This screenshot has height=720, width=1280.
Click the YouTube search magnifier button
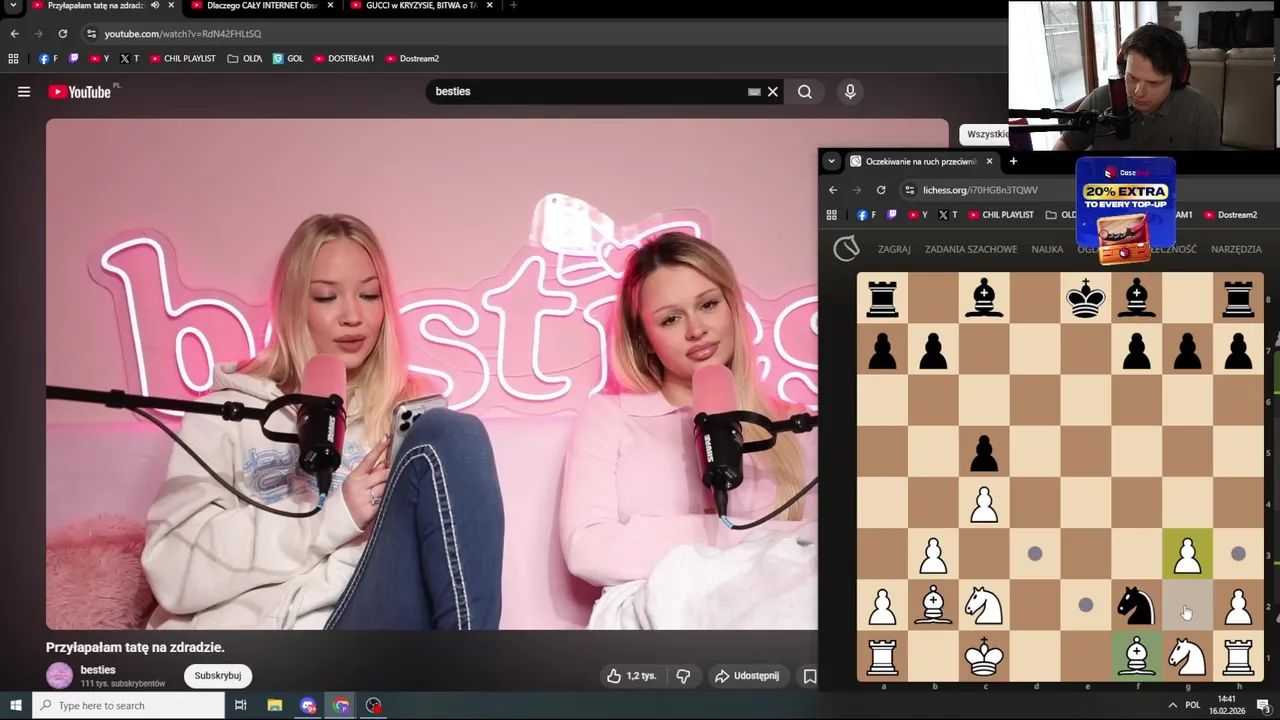pyautogui.click(x=805, y=92)
